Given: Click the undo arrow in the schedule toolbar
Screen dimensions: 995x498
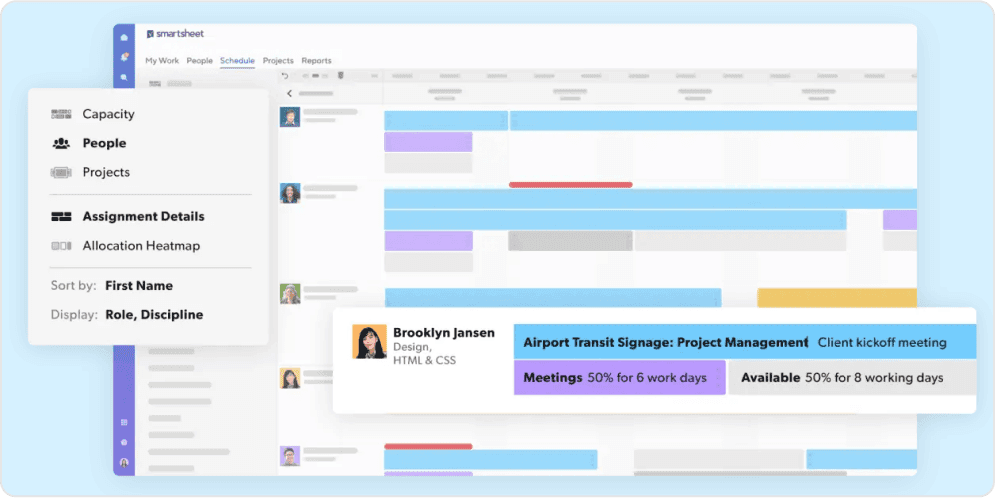Looking at the screenshot, I should pyautogui.click(x=285, y=76).
